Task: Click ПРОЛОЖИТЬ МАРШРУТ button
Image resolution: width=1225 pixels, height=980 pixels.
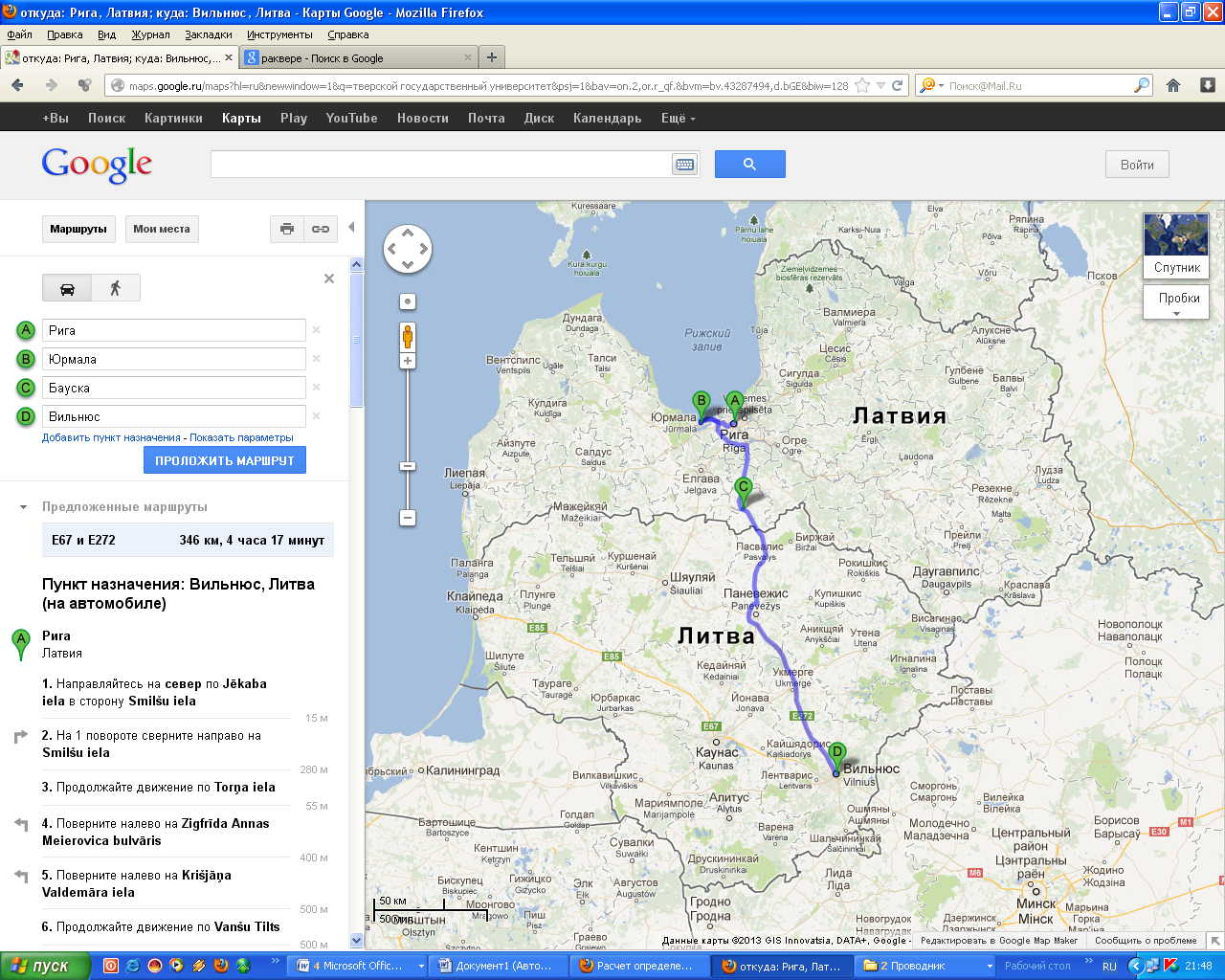Action: click(225, 460)
